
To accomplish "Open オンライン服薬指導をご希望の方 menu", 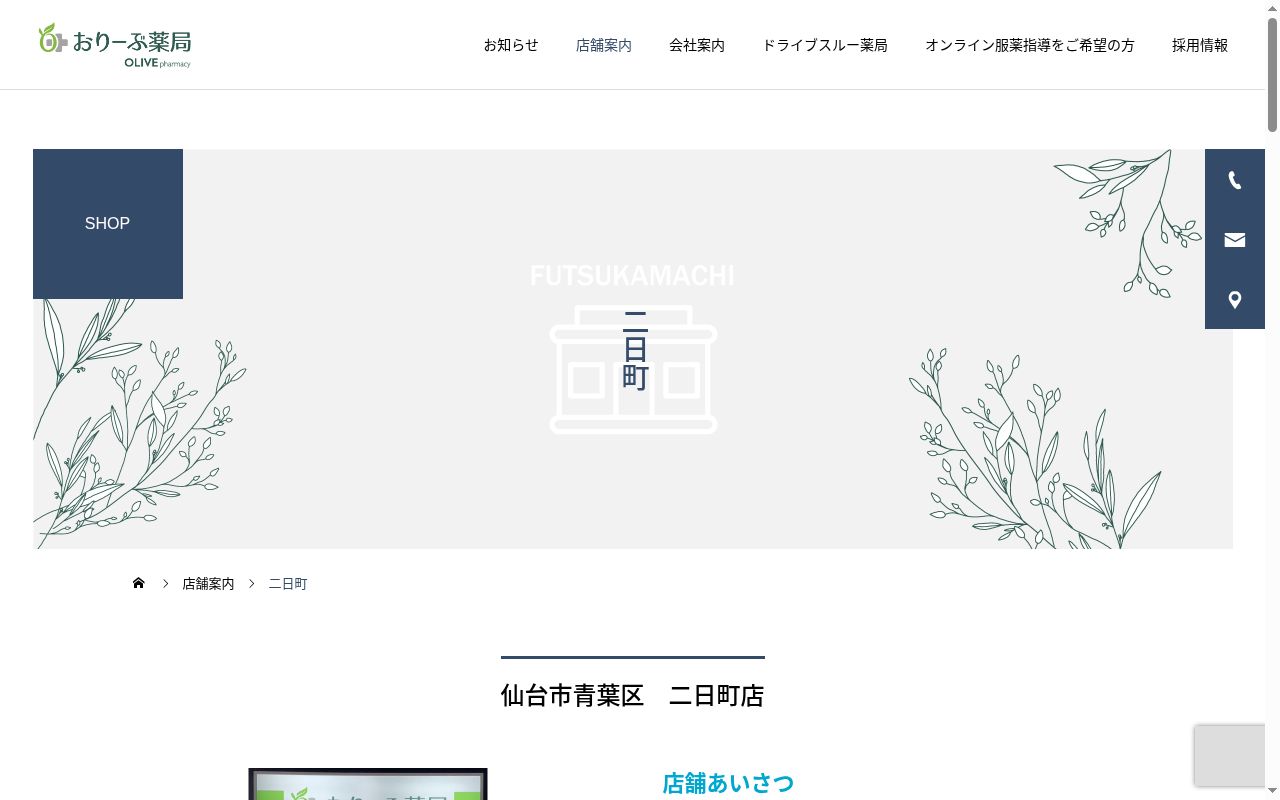I will click(x=1030, y=45).
